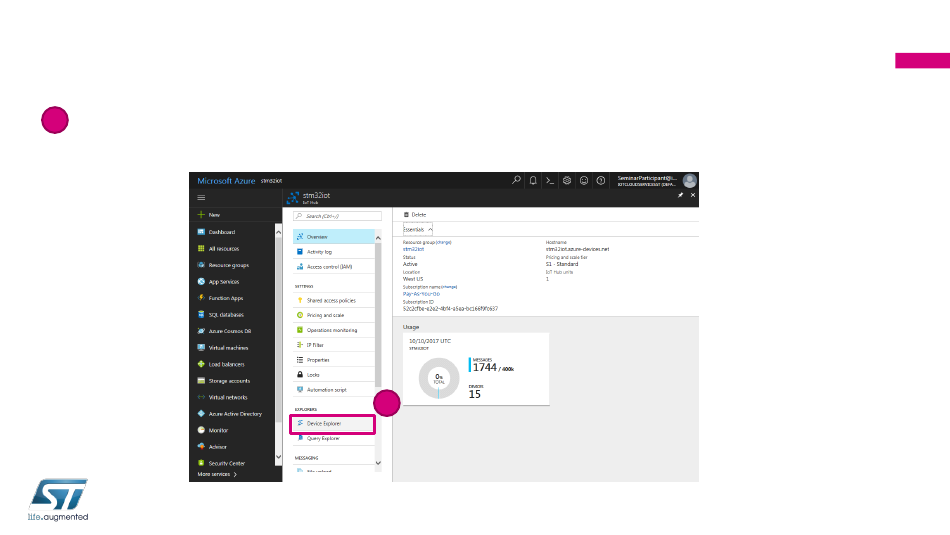Expand More services in the sidebar

(217, 474)
